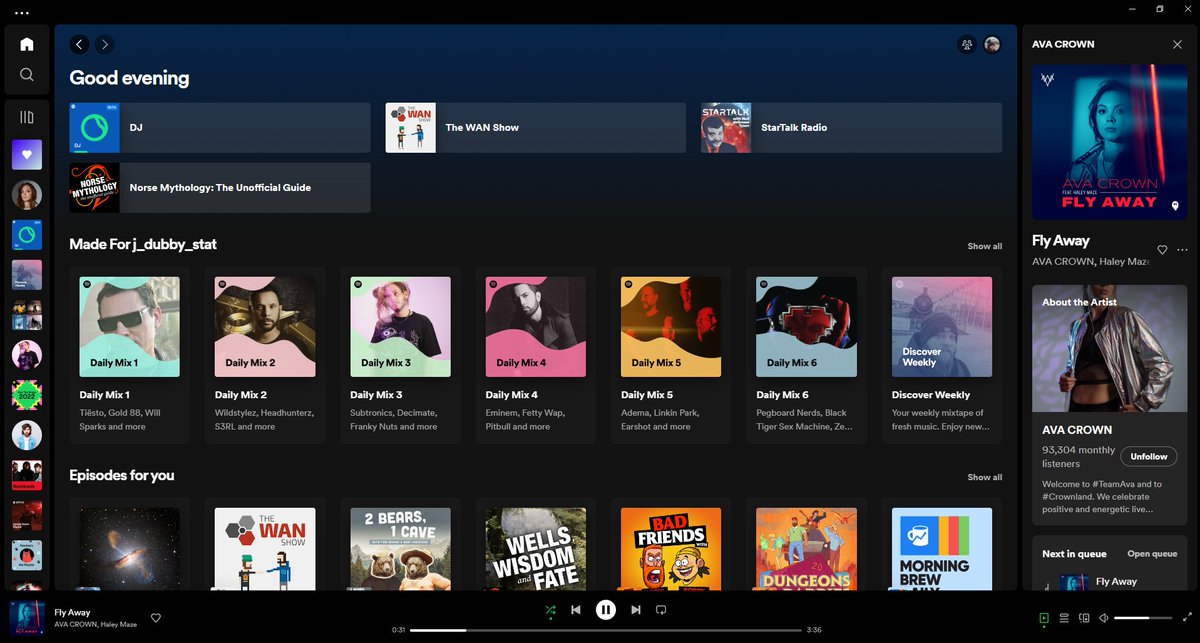1200x643 pixels.
Task: Open the three-dot app menu
Action: 22,13
